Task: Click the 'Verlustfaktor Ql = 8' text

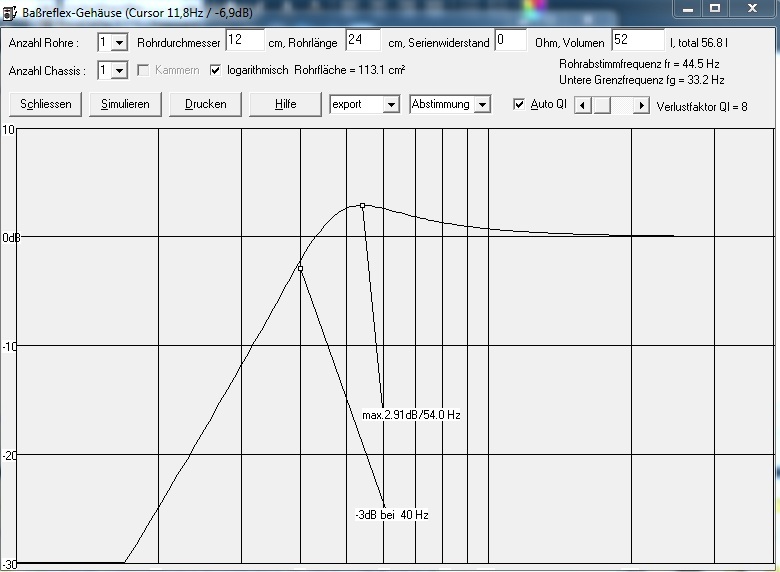Action: (x=702, y=106)
